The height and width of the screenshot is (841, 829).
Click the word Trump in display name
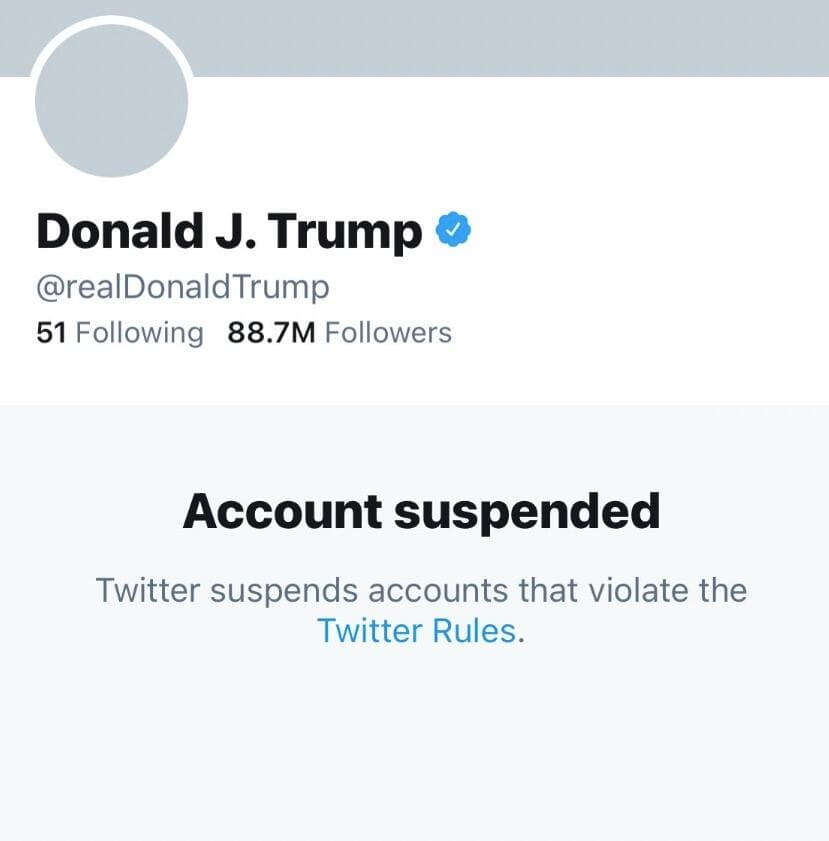coord(346,232)
